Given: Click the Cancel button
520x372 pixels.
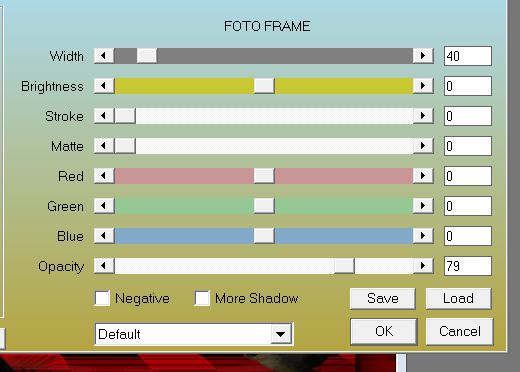Looking at the screenshot, I should (x=459, y=331).
